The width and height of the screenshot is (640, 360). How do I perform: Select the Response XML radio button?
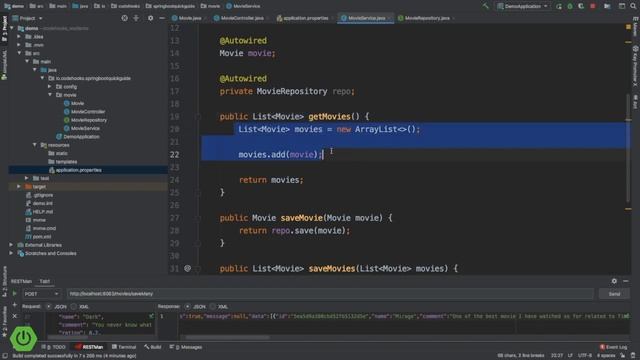213,306
